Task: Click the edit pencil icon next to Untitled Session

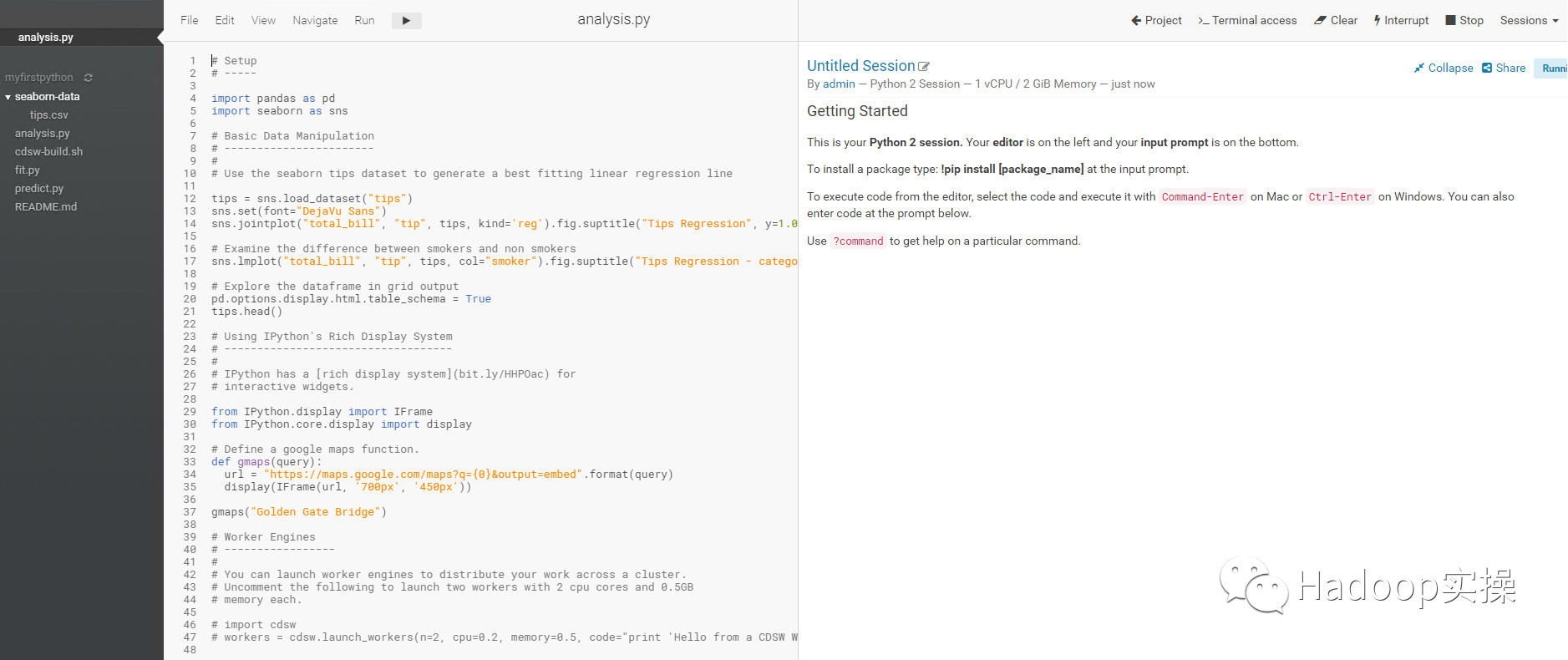Action: point(924,67)
